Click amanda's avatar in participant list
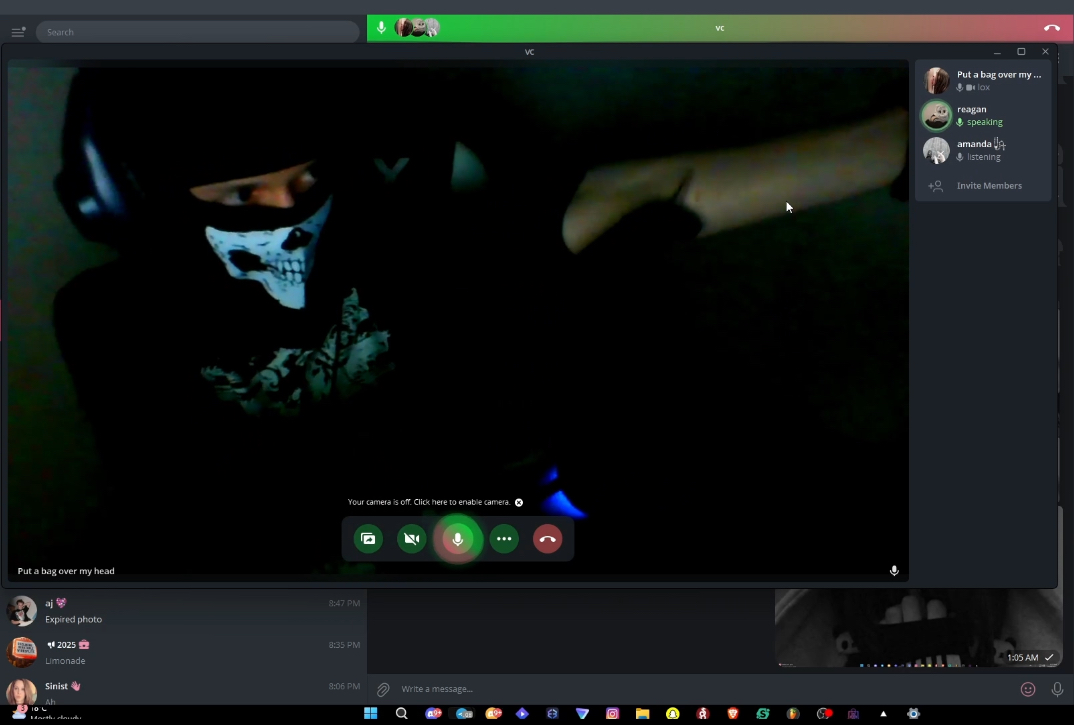1074x725 pixels. pyautogui.click(x=936, y=150)
